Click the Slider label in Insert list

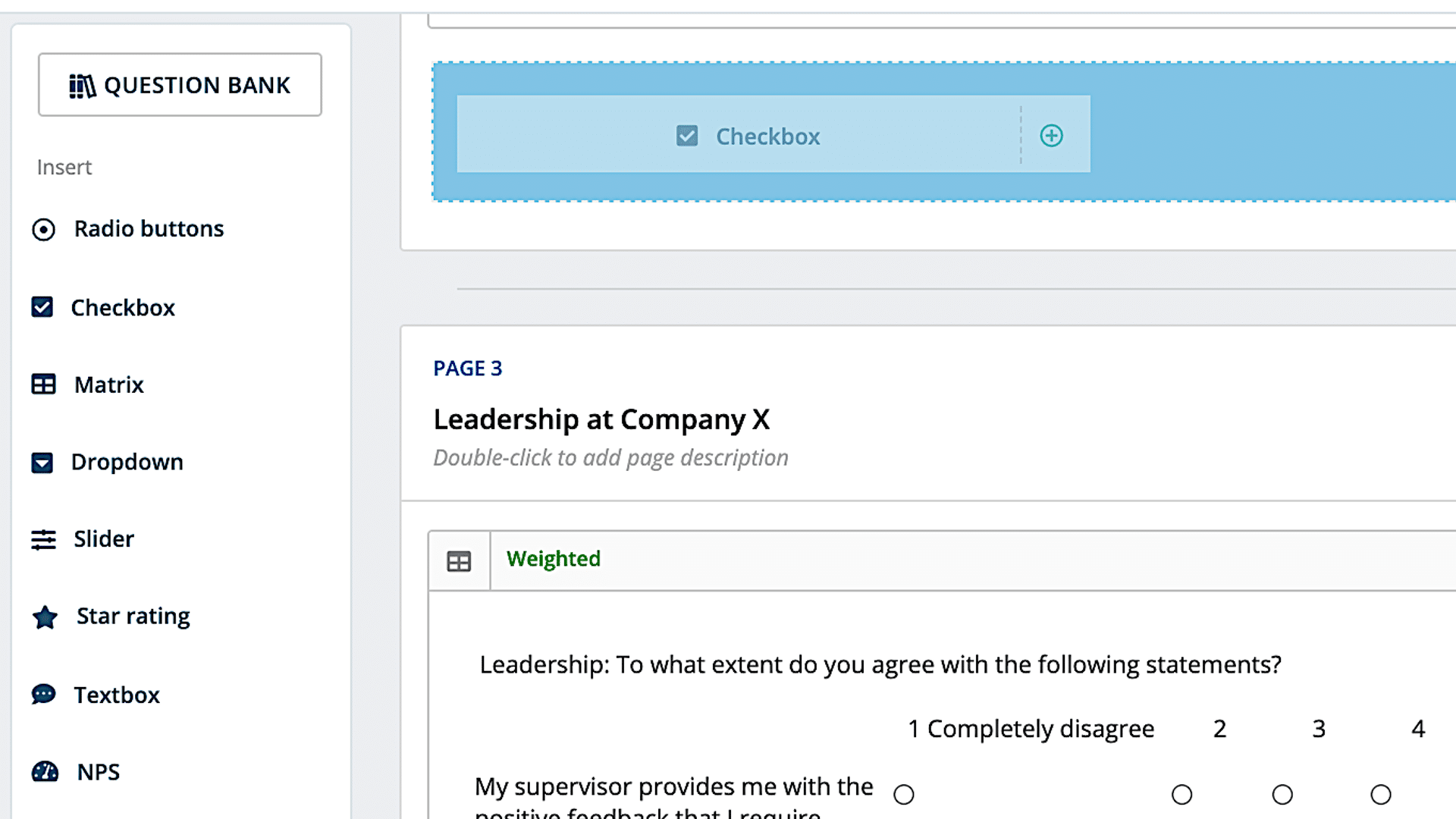click(x=103, y=539)
